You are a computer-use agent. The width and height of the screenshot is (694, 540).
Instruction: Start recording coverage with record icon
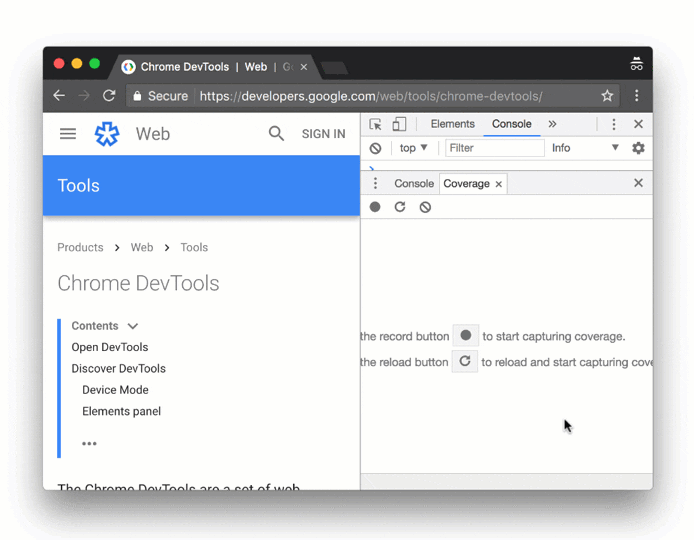[375, 207]
